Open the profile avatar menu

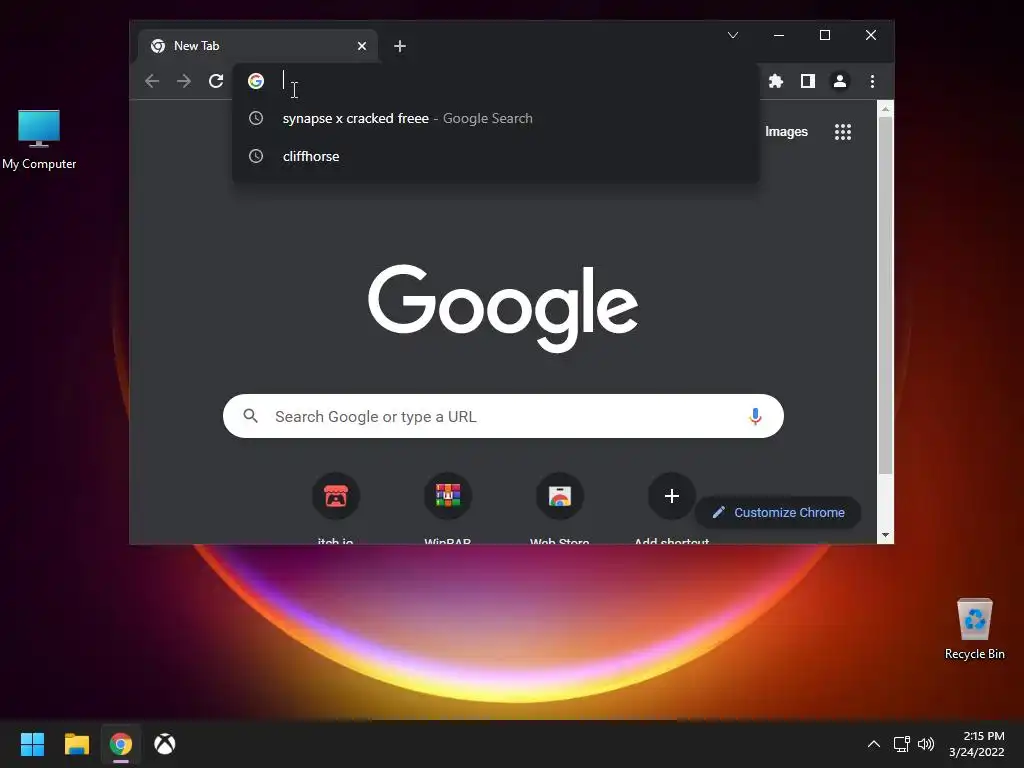pos(840,81)
